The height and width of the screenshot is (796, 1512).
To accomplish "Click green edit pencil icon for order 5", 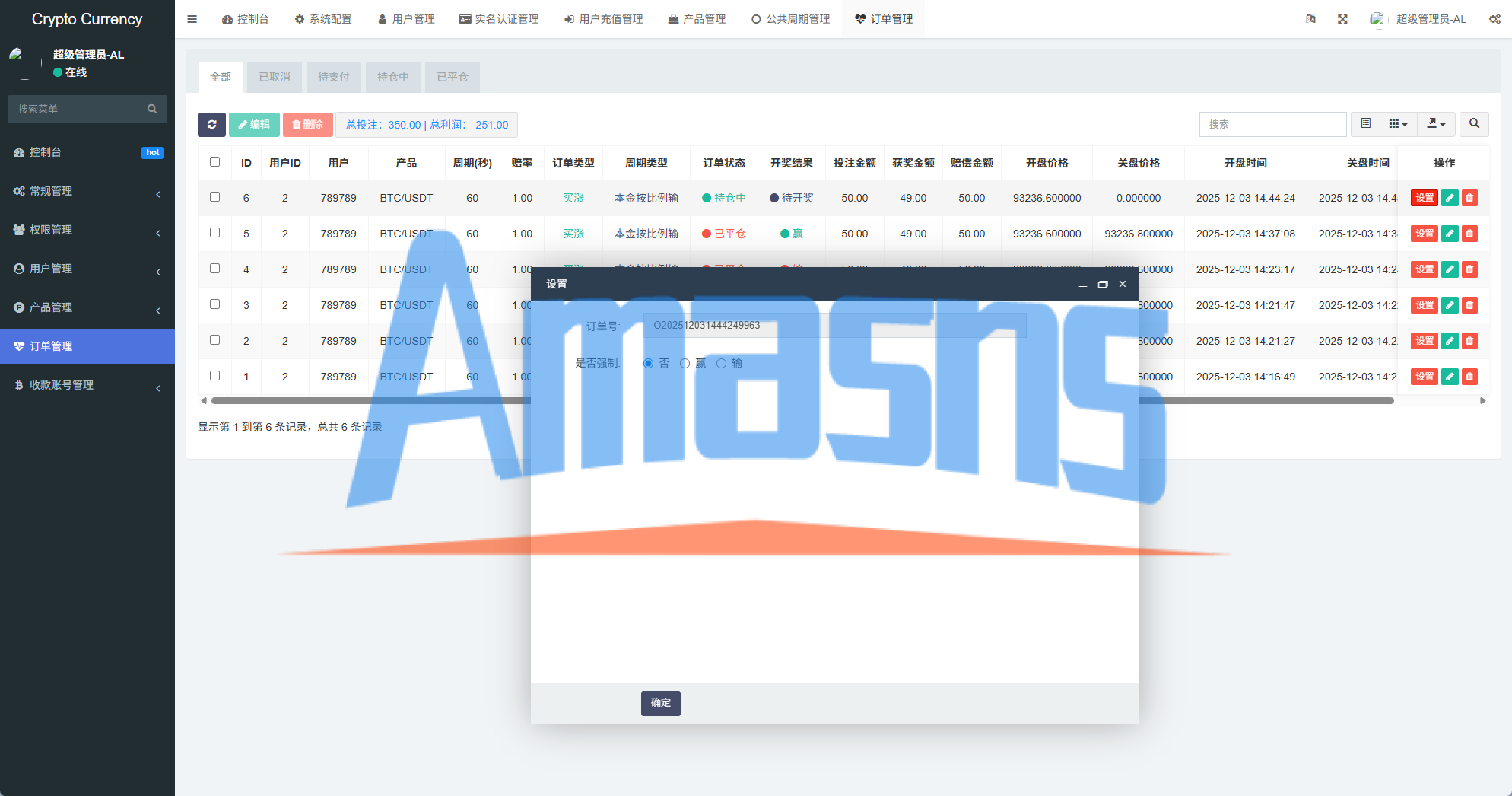I will tap(1450, 234).
